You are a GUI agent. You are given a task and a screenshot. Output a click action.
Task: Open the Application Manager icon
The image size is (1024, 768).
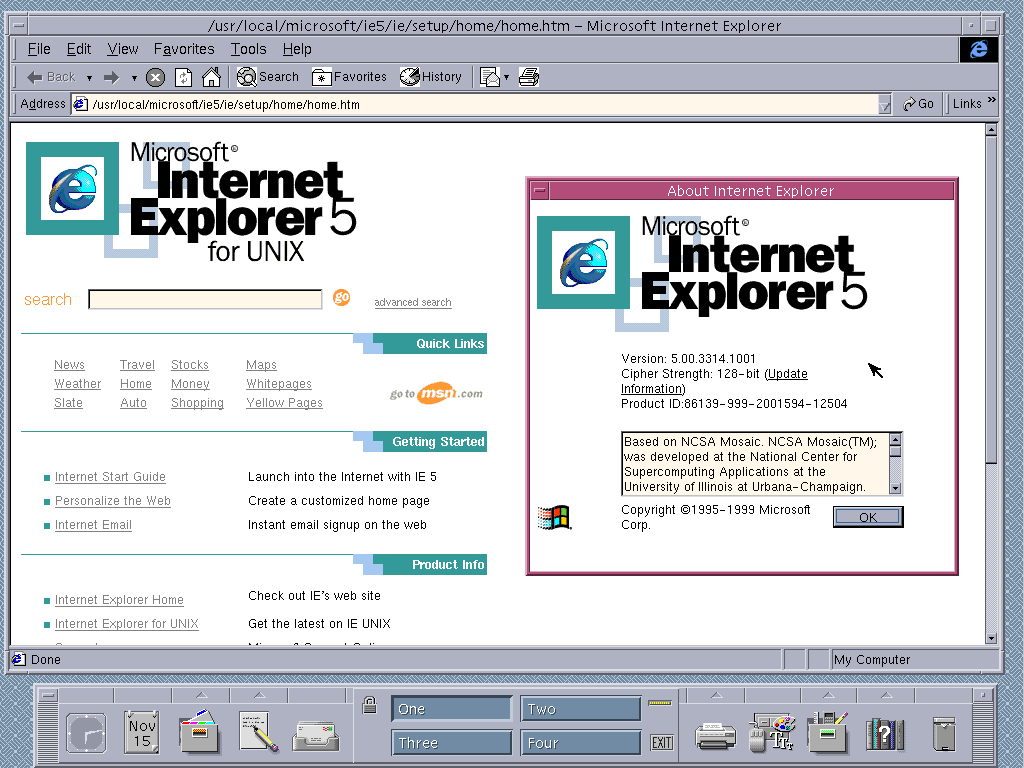tap(827, 732)
